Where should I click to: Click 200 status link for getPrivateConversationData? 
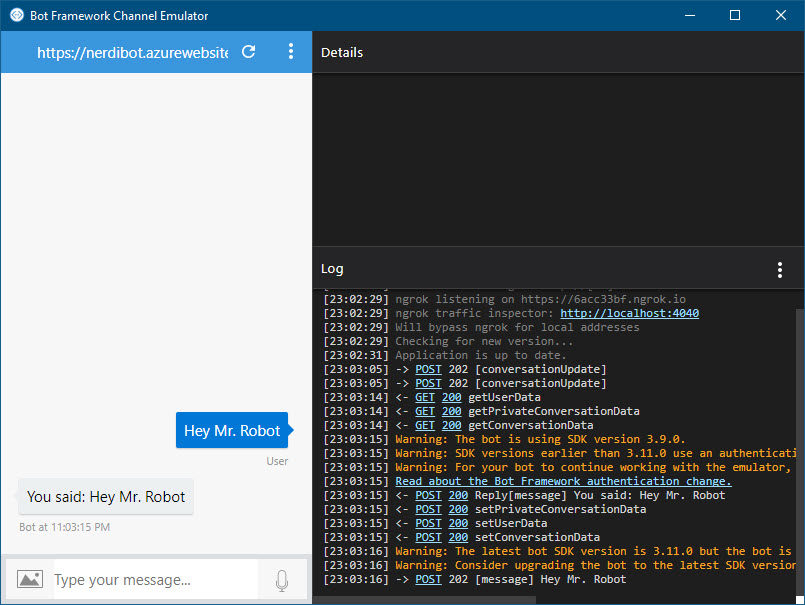click(452, 411)
